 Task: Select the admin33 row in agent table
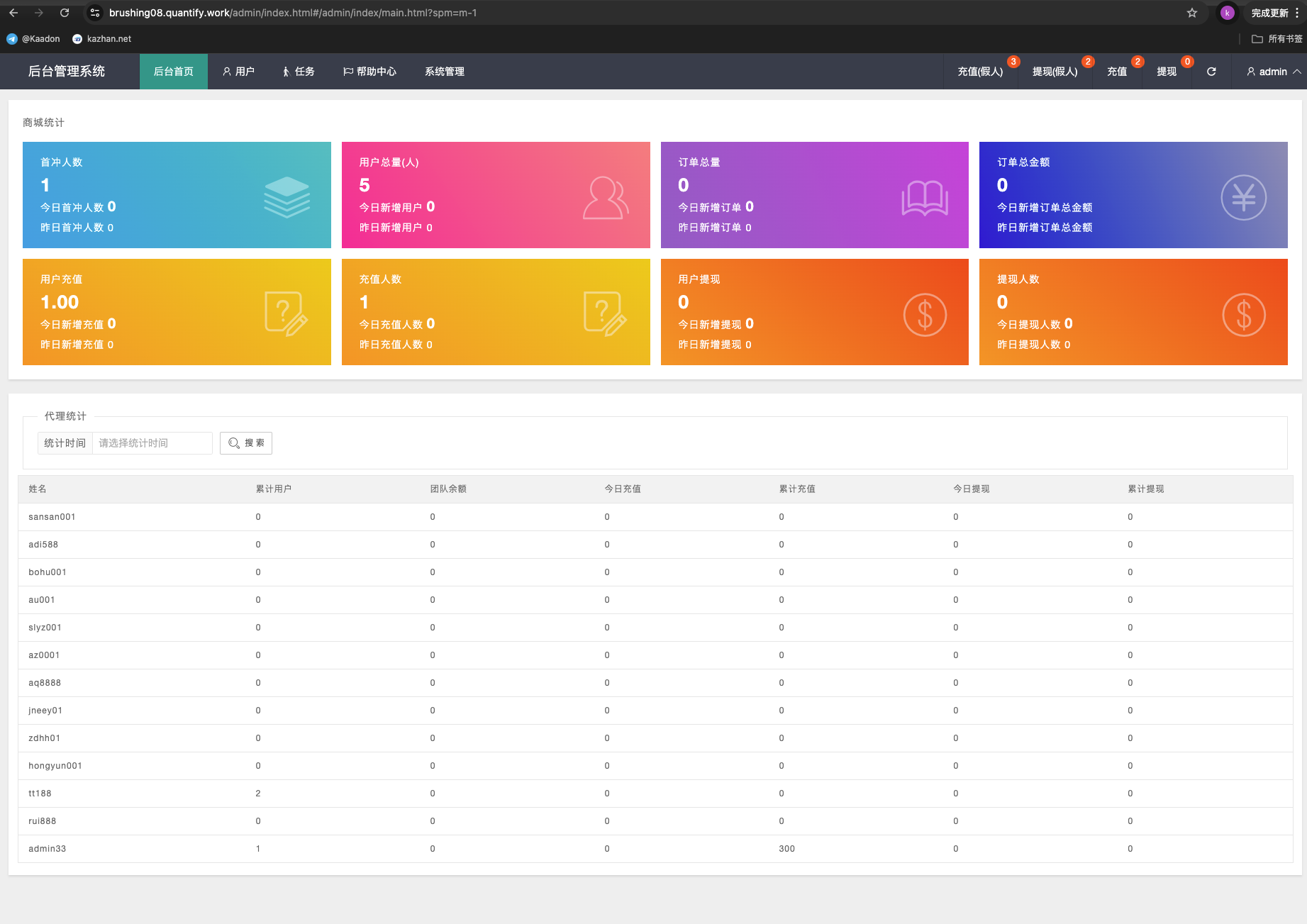tap(47, 849)
